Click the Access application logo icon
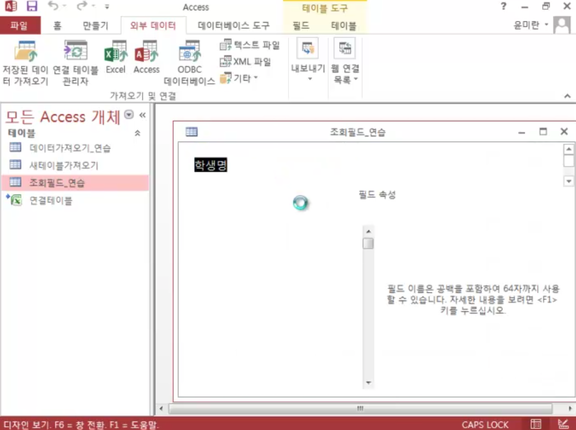The image size is (576, 430). (11, 6)
